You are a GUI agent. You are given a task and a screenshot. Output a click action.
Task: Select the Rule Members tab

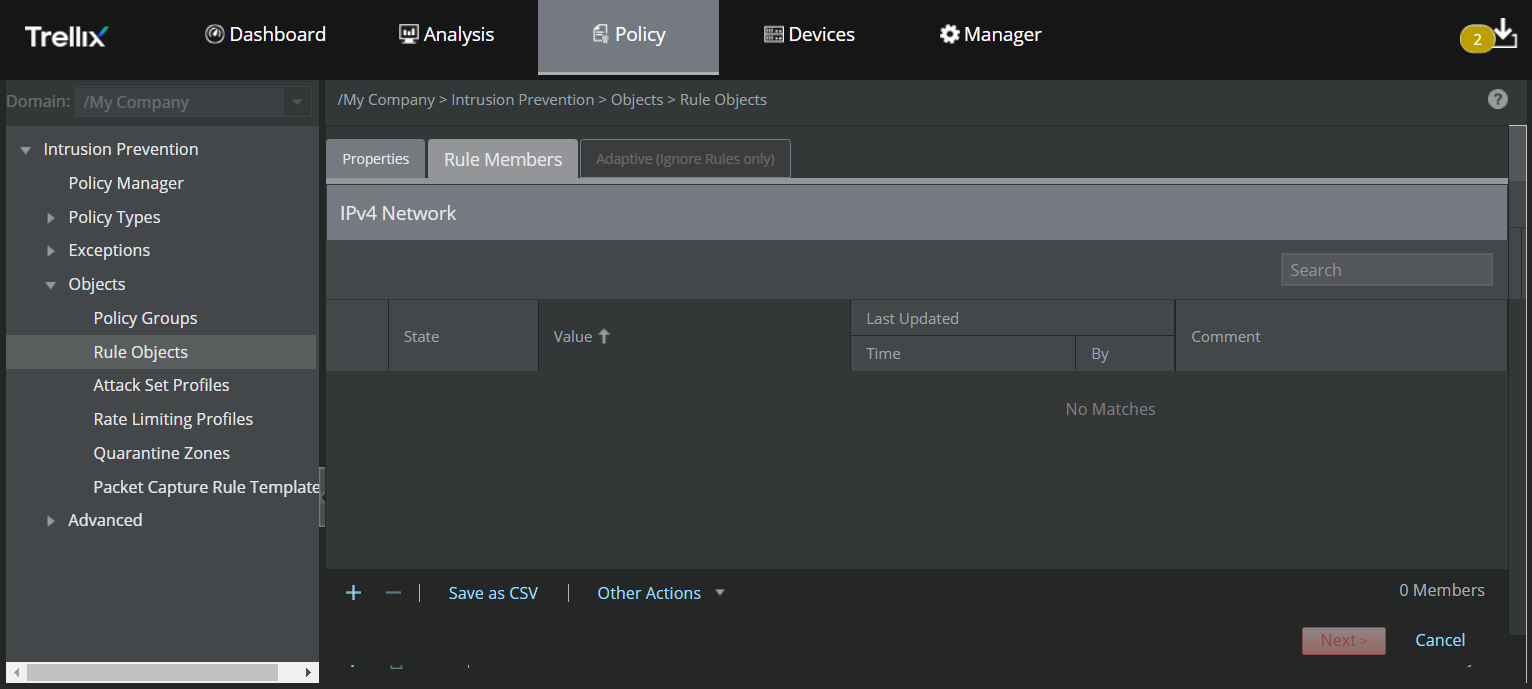click(x=503, y=159)
